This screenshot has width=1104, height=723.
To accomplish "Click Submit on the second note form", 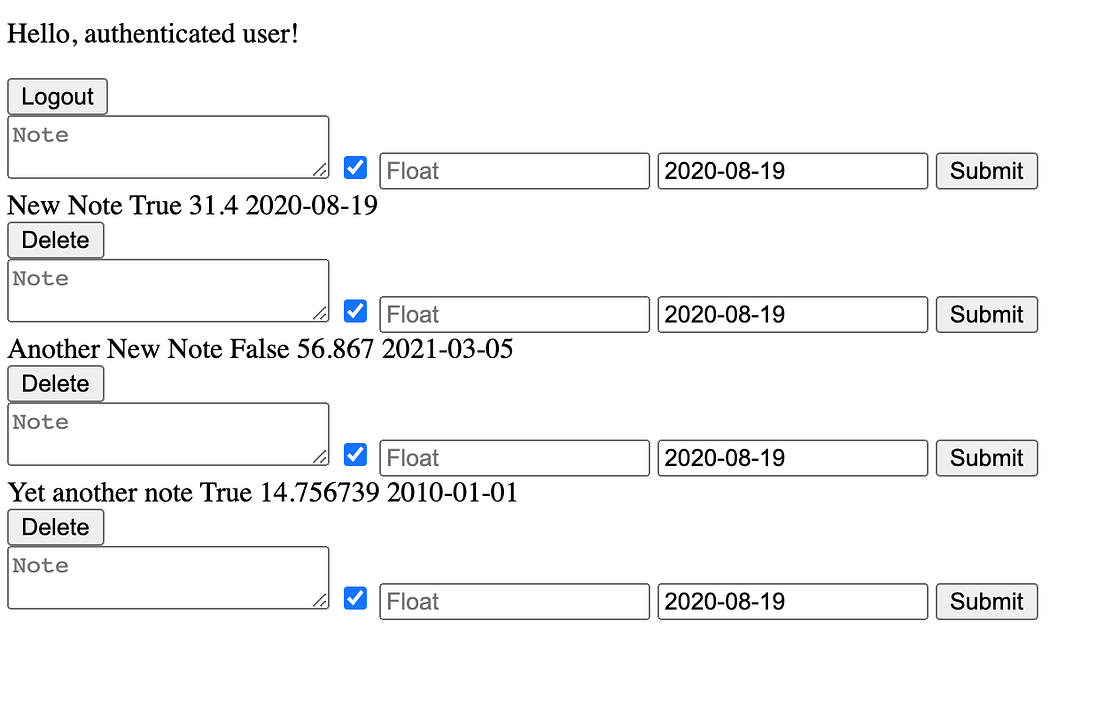I will (986, 314).
